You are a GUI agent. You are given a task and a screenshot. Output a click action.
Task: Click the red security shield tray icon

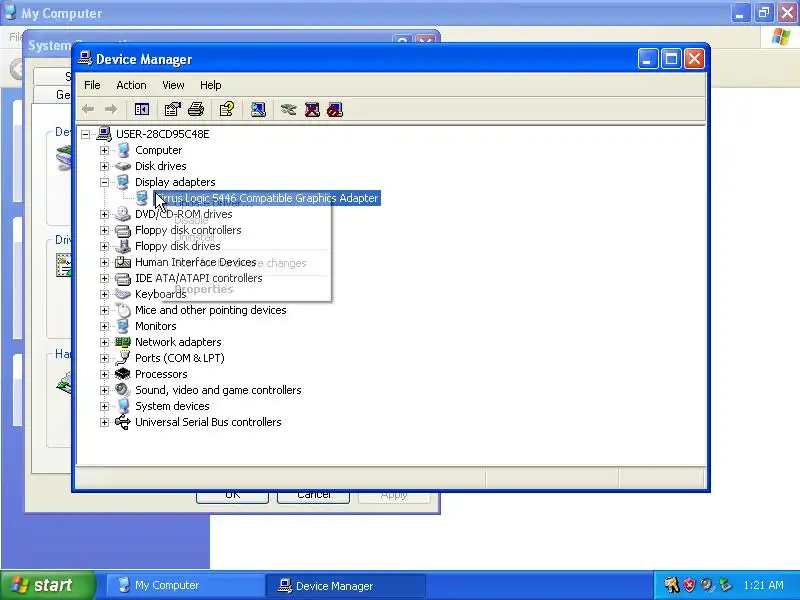click(689, 585)
